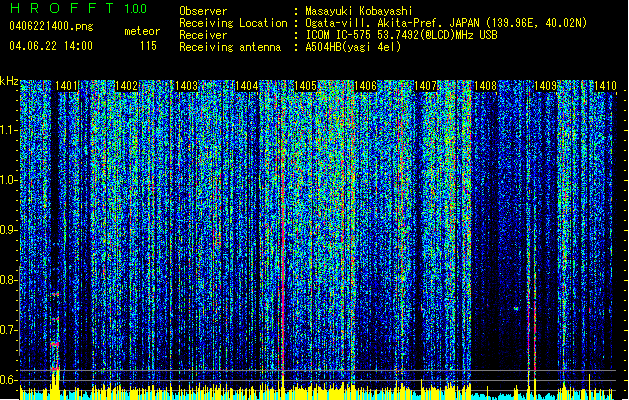629x400 pixels.
Task: Click the 1.1 kHz frequency axis label
Action: pos(8,130)
